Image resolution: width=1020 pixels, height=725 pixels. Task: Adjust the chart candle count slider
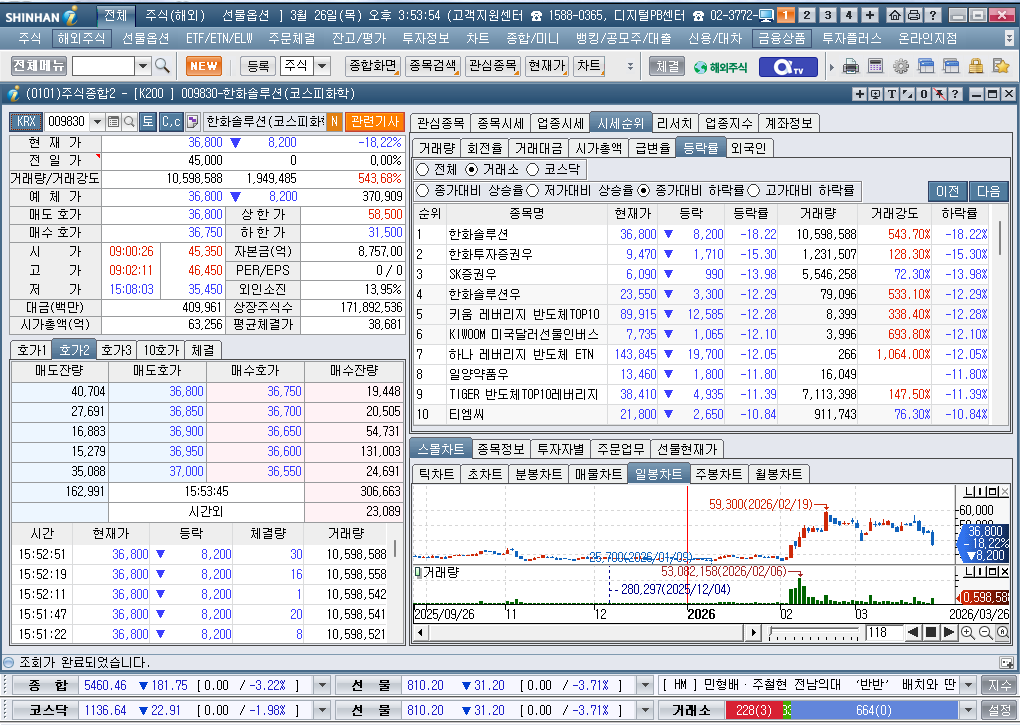(x=813, y=632)
